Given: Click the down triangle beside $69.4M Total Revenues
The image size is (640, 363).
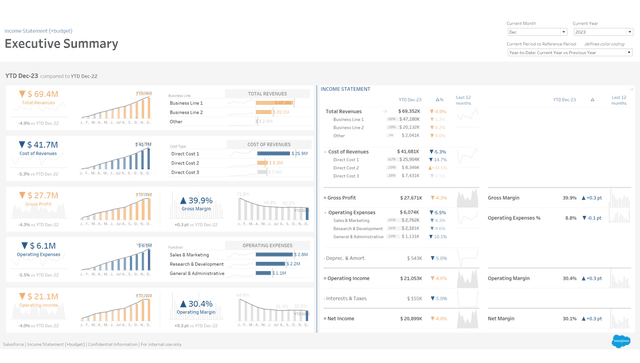Looking at the screenshot, I should [22, 94].
